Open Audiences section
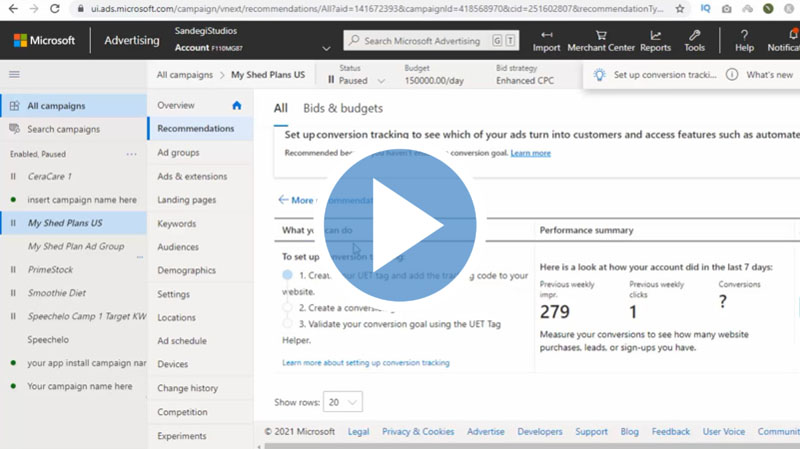Screen dimensions: 800x449 (x=178, y=247)
